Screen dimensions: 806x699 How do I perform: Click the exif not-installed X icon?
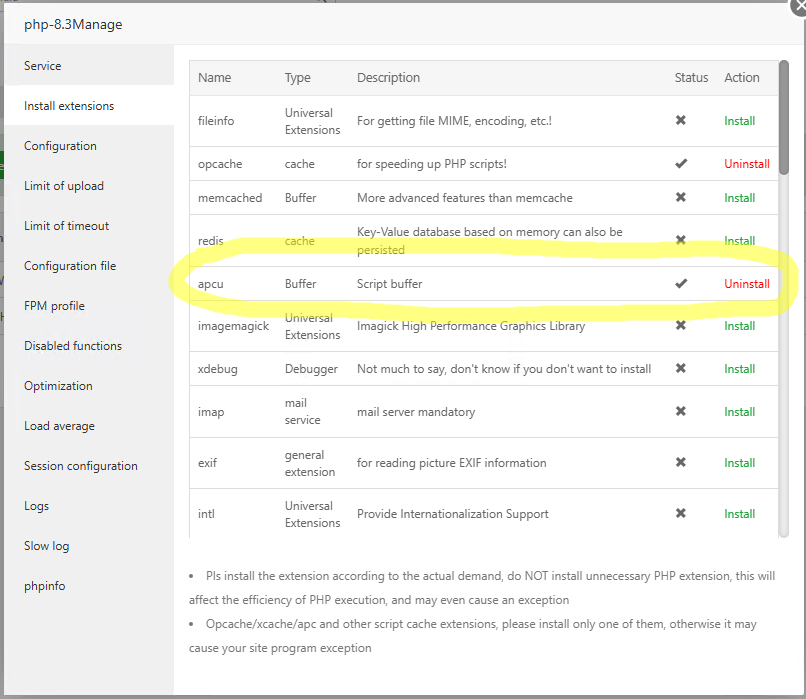pos(681,463)
